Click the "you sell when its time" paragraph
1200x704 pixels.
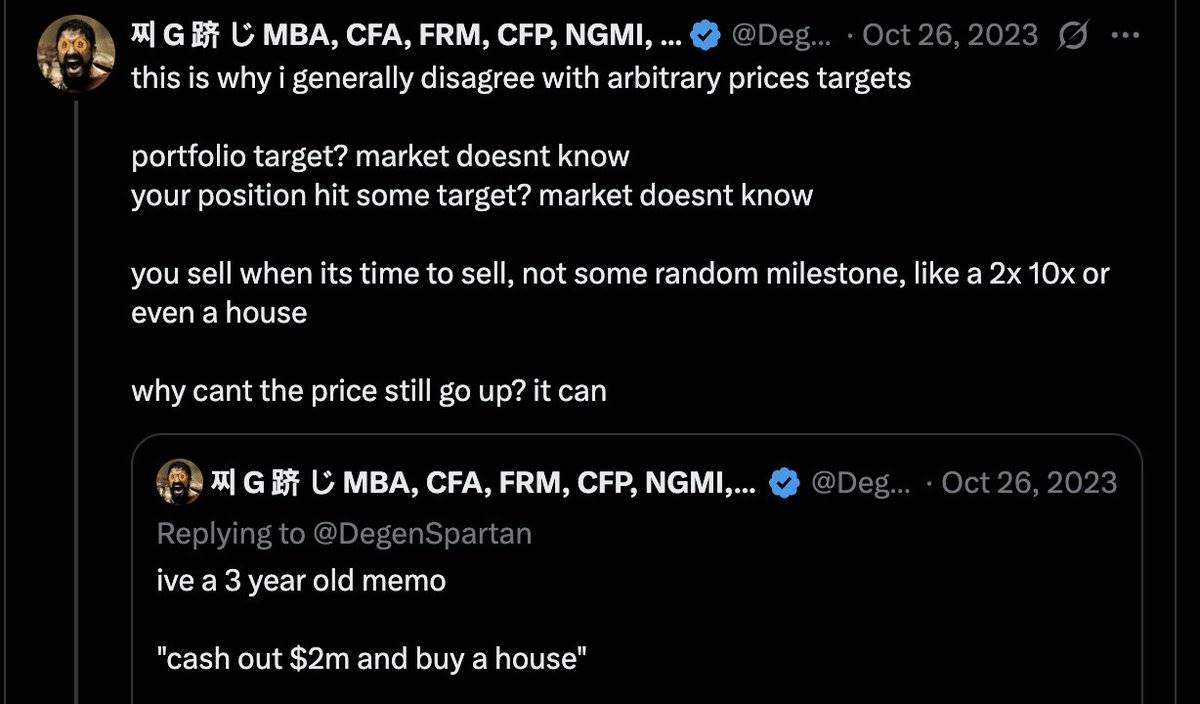620,274
